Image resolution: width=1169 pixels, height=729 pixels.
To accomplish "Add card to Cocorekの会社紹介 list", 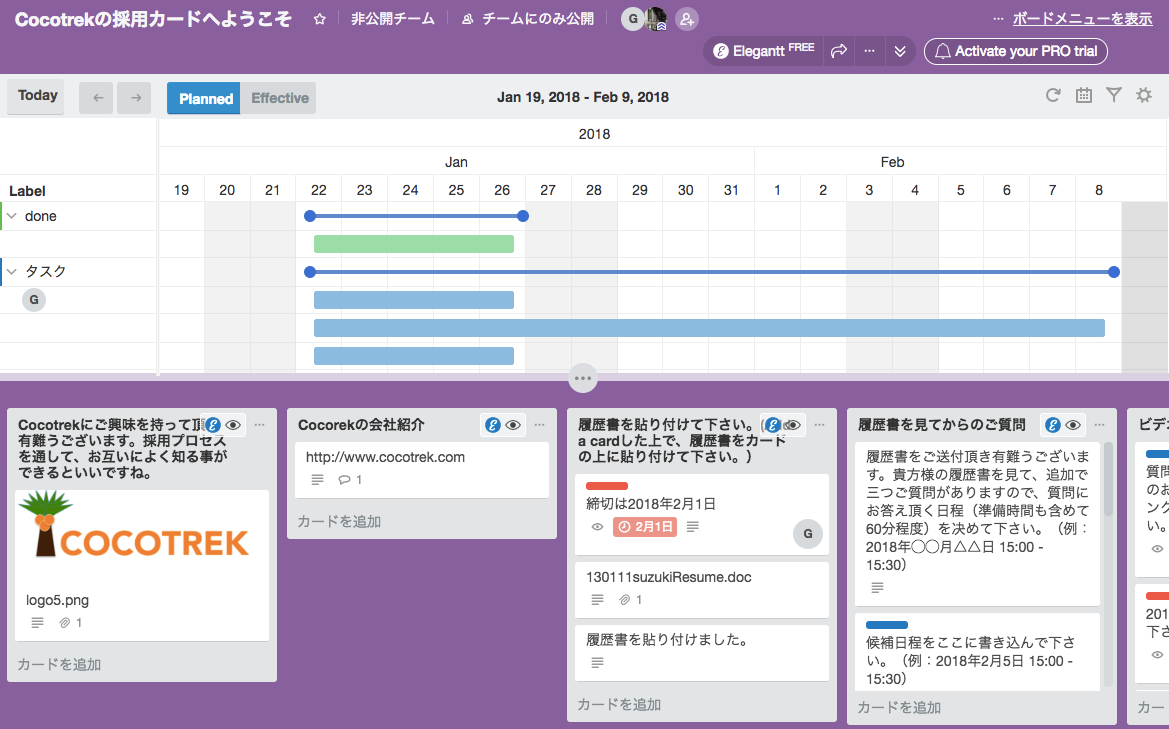I will (x=339, y=521).
